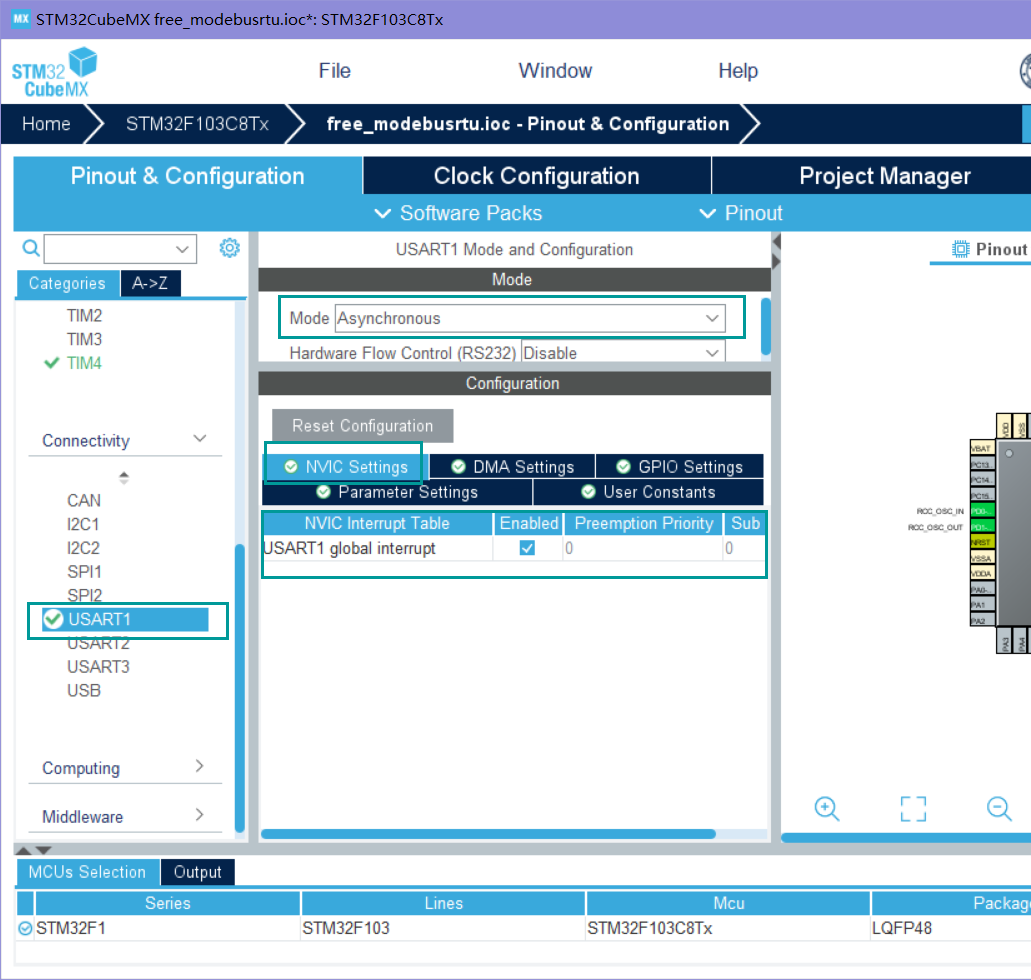Go to Home breadcrumb

tap(46, 124)
